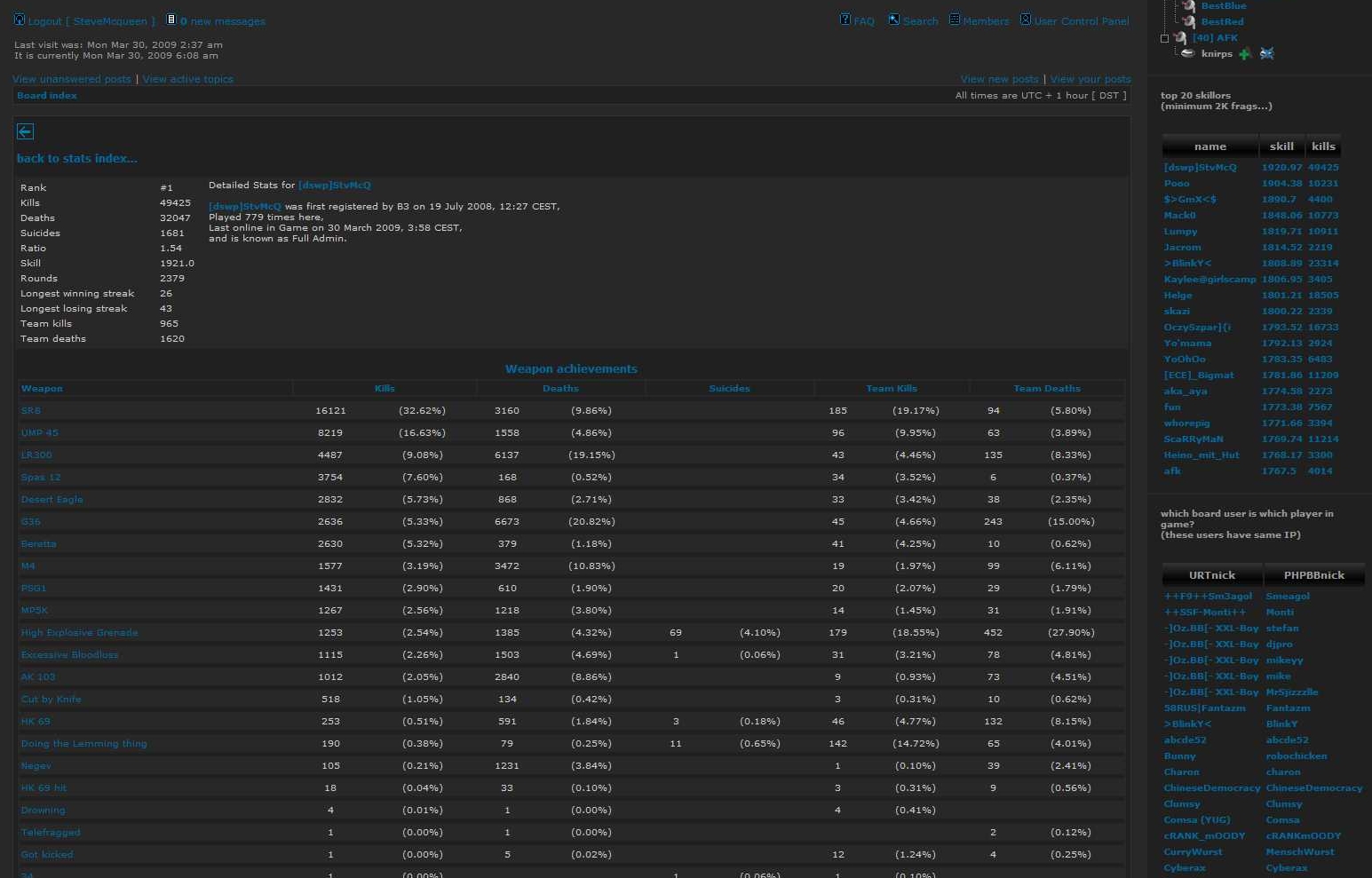The width and height of the screenshot is (1372, 878).
Task: Open Pooo's profile in top skillors
Action: point(1176,184)
